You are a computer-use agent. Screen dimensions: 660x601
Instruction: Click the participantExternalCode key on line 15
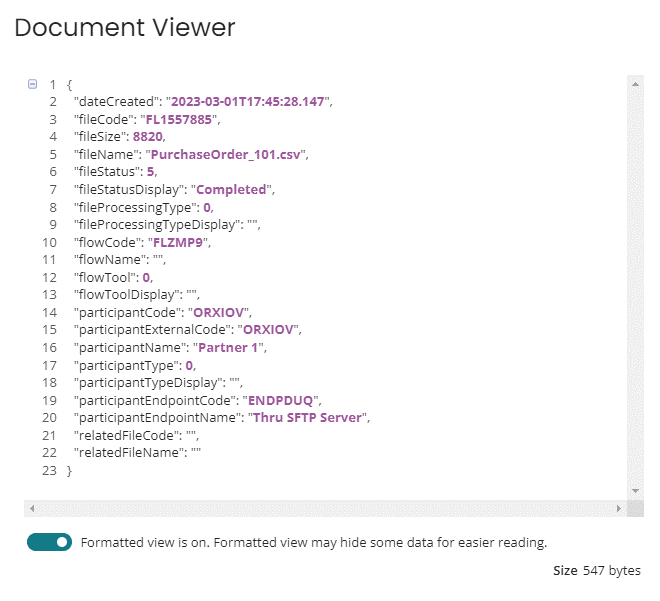(152, 330)
